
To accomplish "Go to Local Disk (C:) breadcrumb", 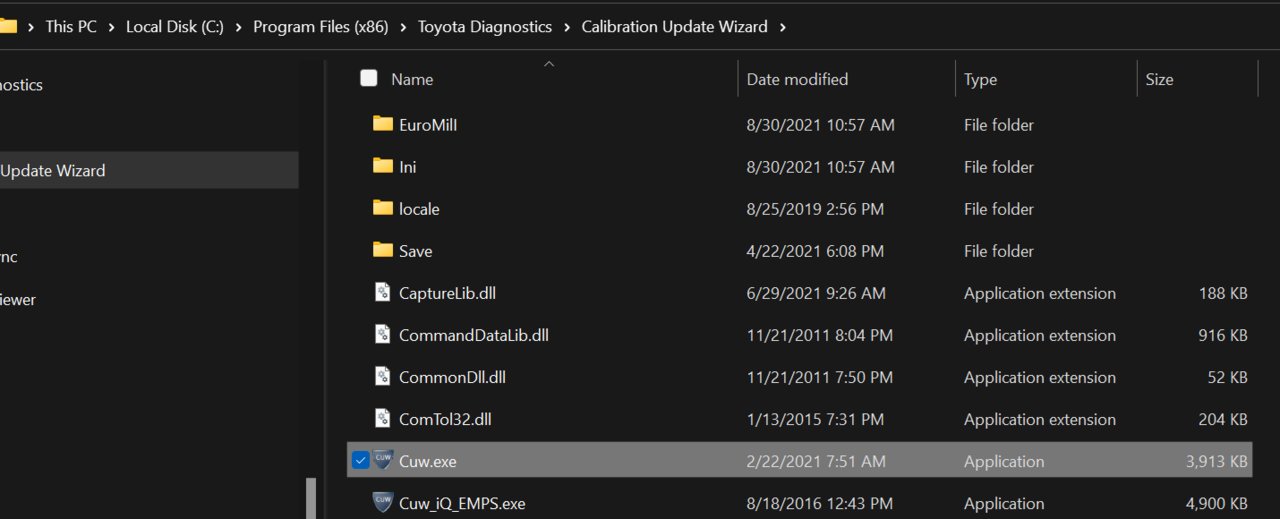I will pyautogui.click(x=175, y=27).
